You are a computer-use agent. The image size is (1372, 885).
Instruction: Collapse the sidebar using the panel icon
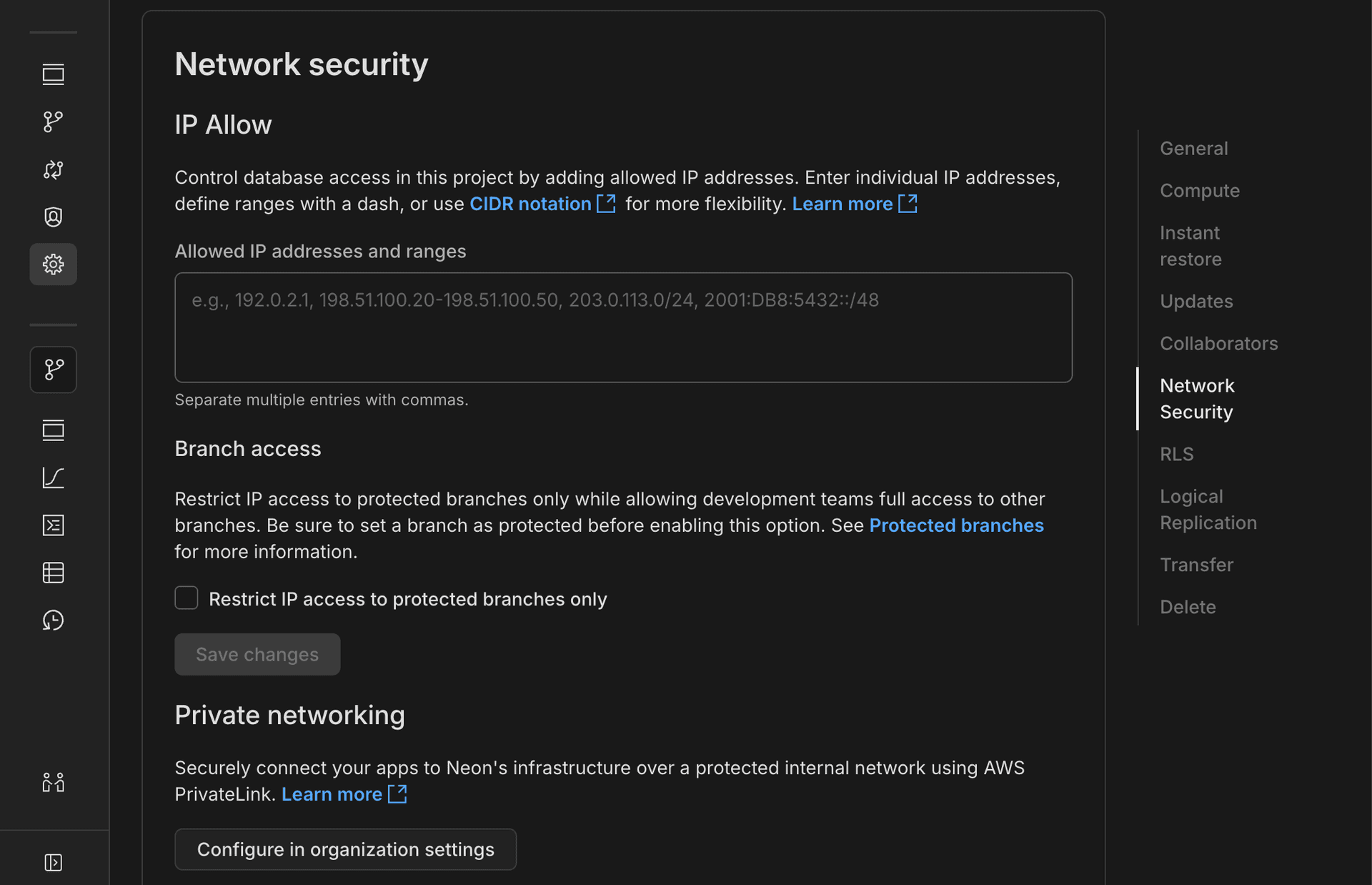[x=53, y=862]
